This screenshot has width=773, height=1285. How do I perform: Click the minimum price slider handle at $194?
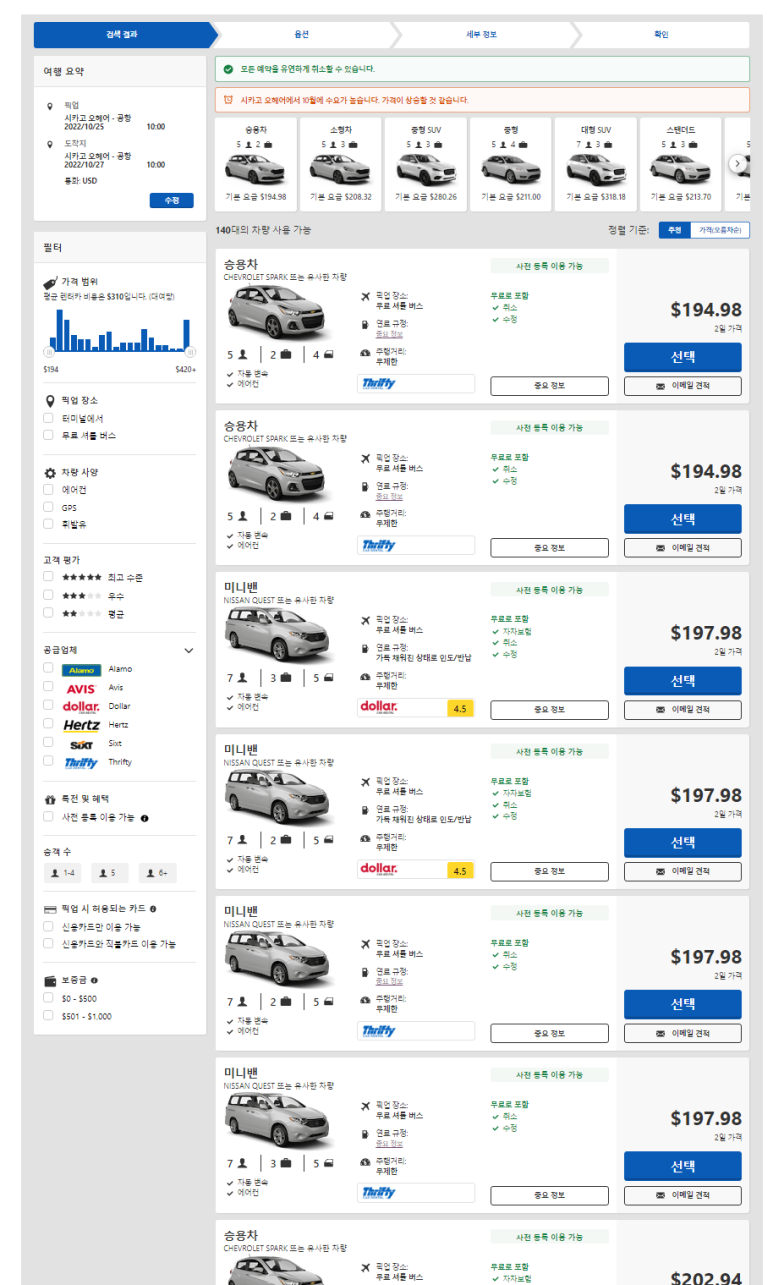pyautogui.click(x=49, y=352)
